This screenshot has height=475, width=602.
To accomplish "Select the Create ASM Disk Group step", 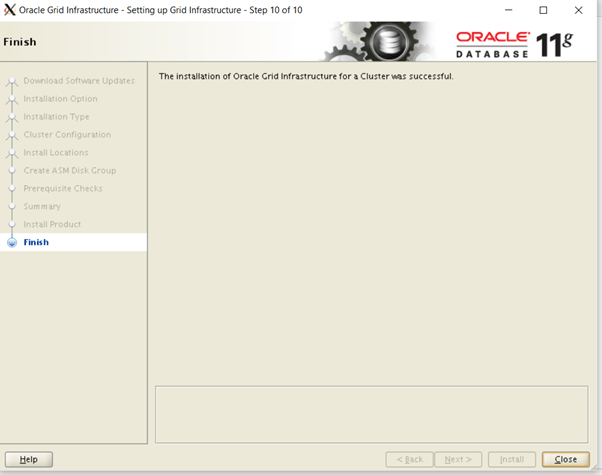I will click(68, 170).
